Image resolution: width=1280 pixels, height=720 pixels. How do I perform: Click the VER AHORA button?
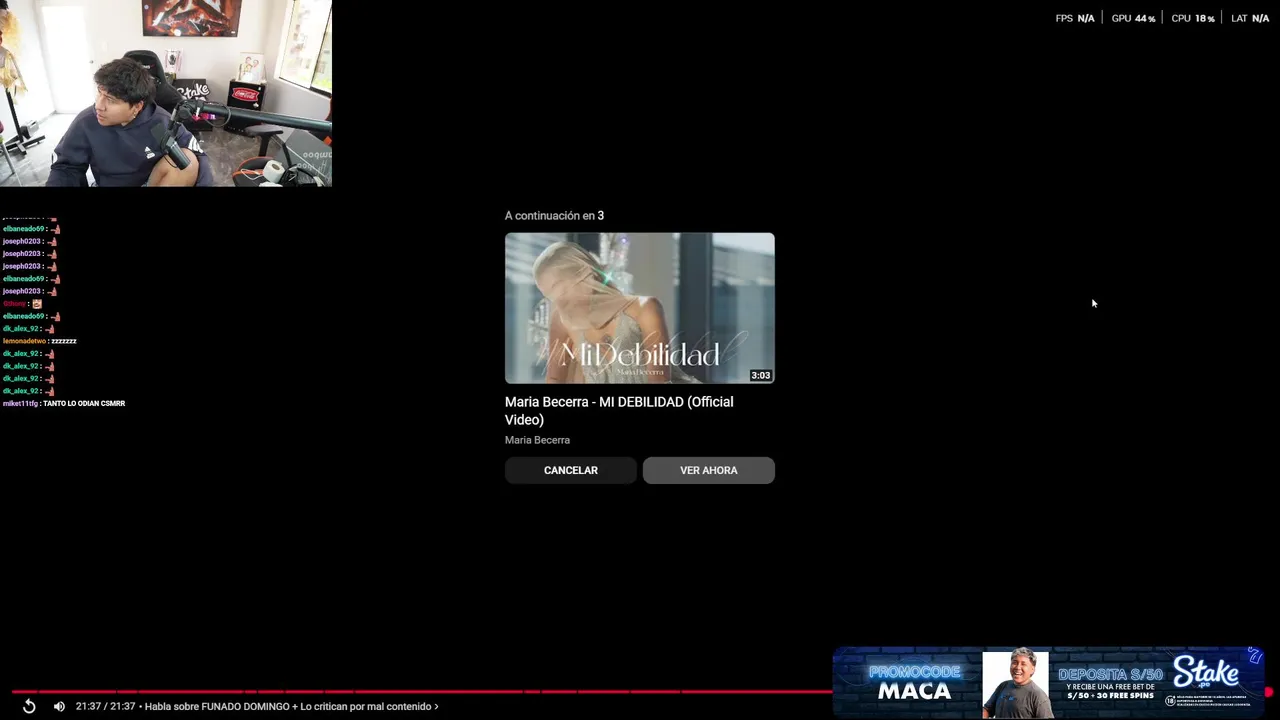709,470
